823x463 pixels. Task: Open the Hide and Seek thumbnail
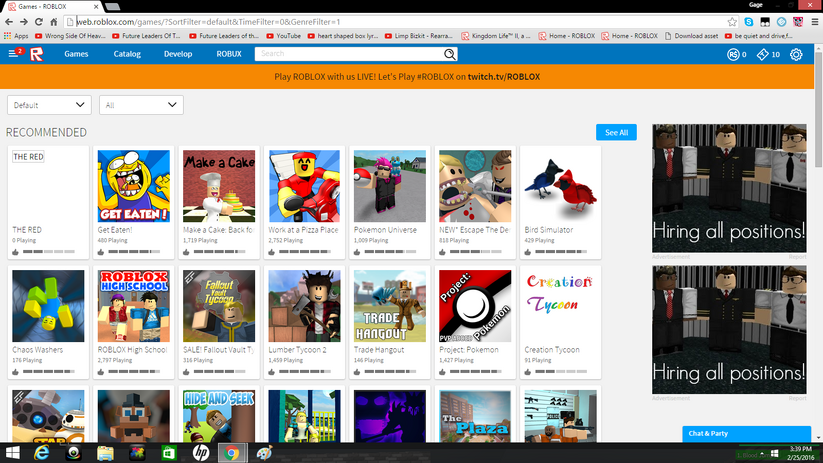[219, 416]
